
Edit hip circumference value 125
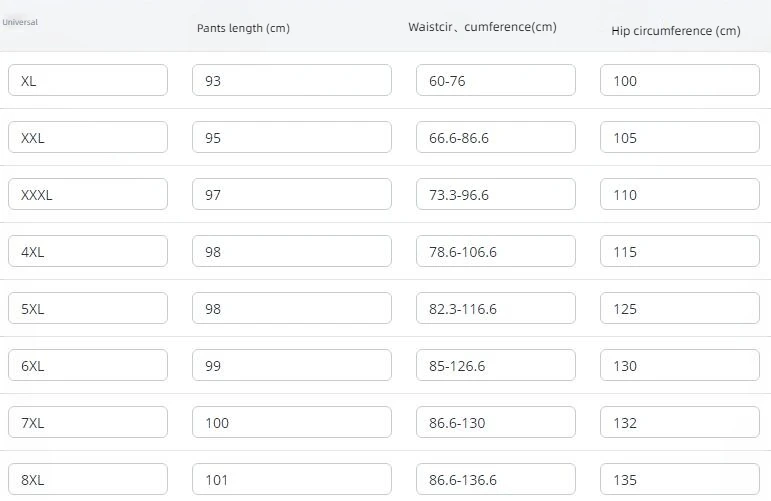(x=679, y=309)
